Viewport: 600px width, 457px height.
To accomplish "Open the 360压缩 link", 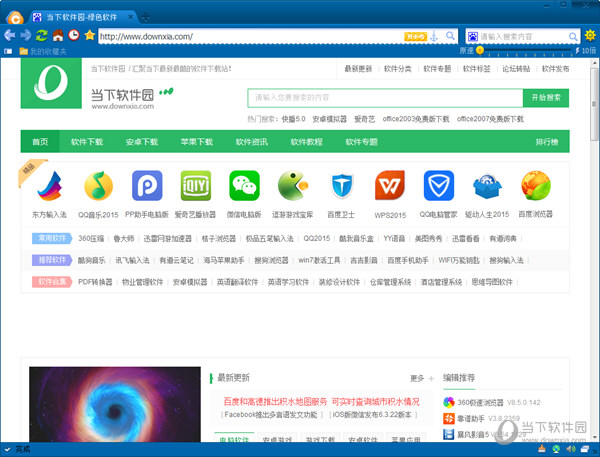I will [91, 238].
